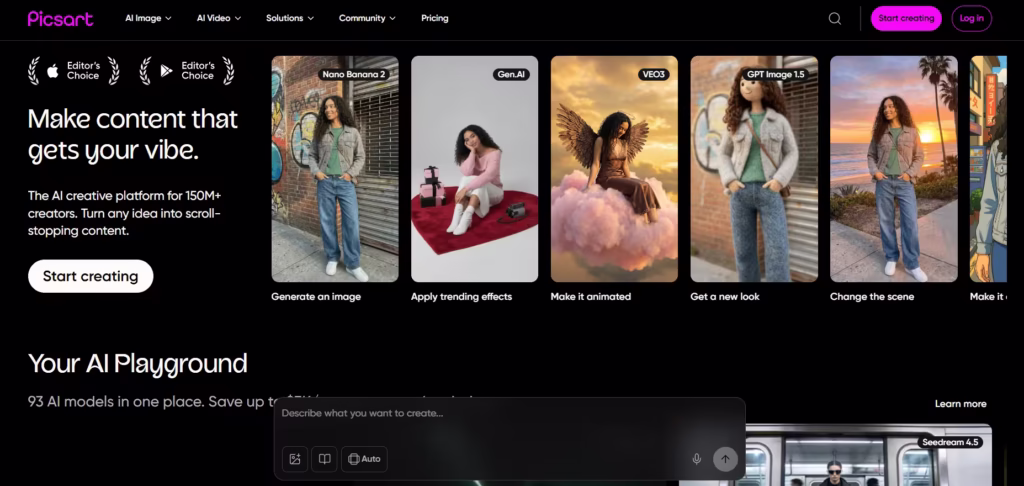Follow the Learn more link
This screenshot has height=486, width=1024.
click(x=960, y=404)
